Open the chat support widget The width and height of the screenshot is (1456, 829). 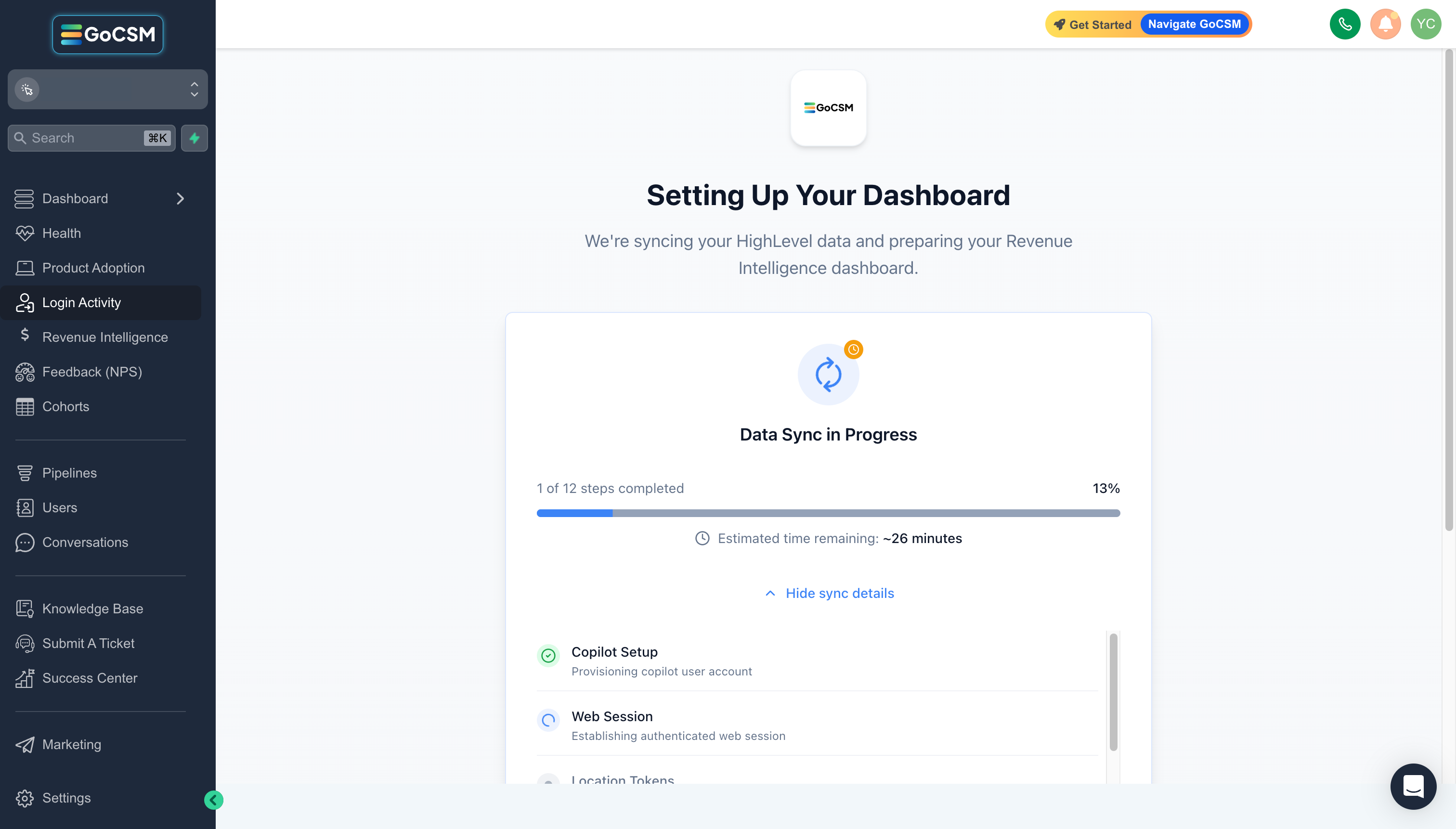pos(1413,786)
